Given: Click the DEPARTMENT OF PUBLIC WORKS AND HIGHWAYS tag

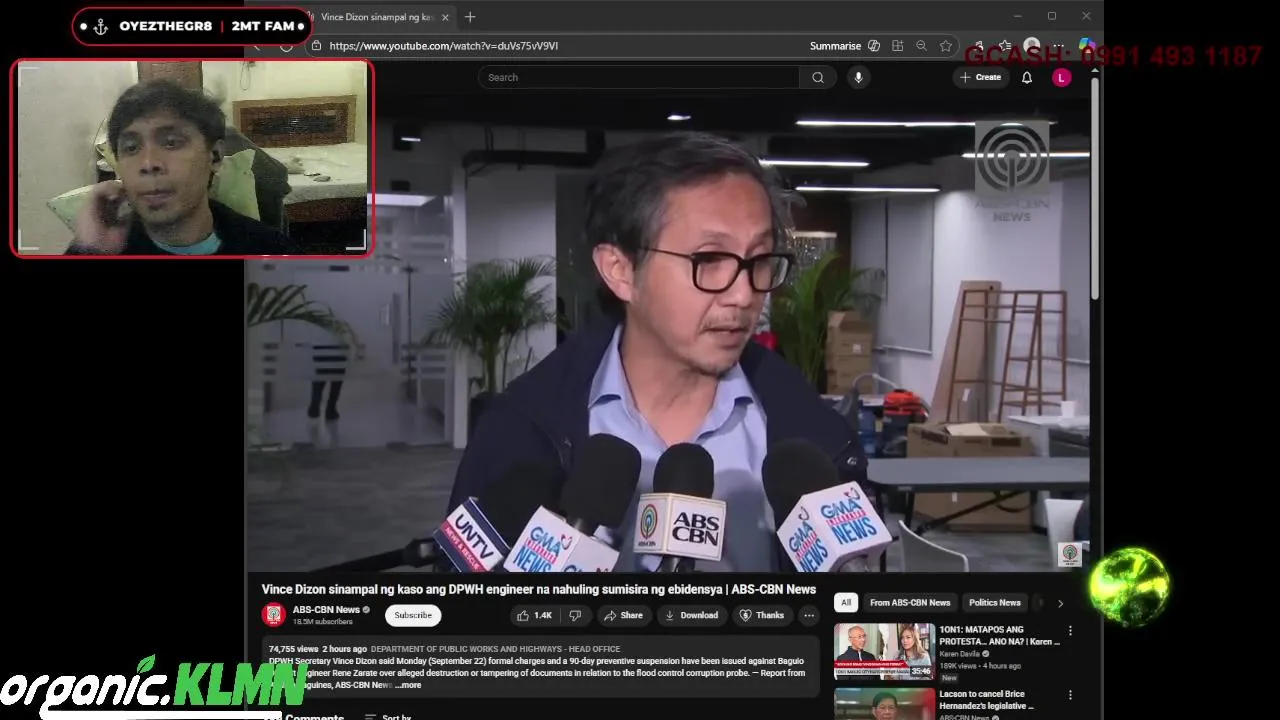Looking at the screenshot, I should point(495,649).
